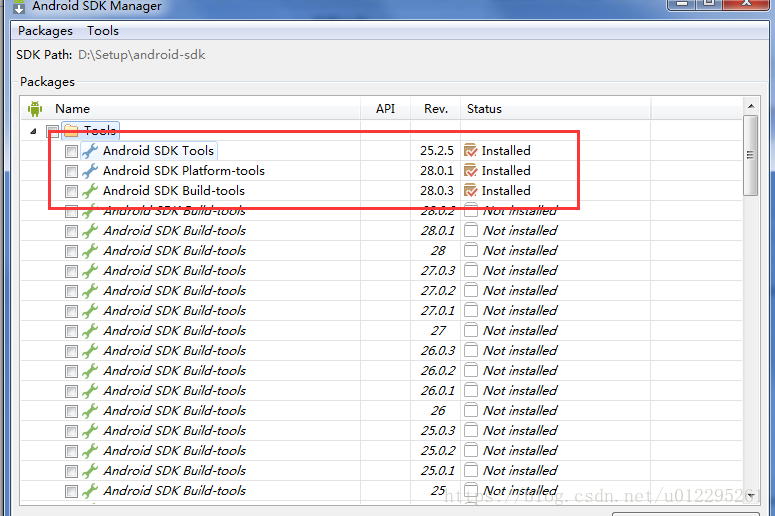Select revision cell 26.0.2
This screenshot has width=775, height=516.
tap(437, 371)
